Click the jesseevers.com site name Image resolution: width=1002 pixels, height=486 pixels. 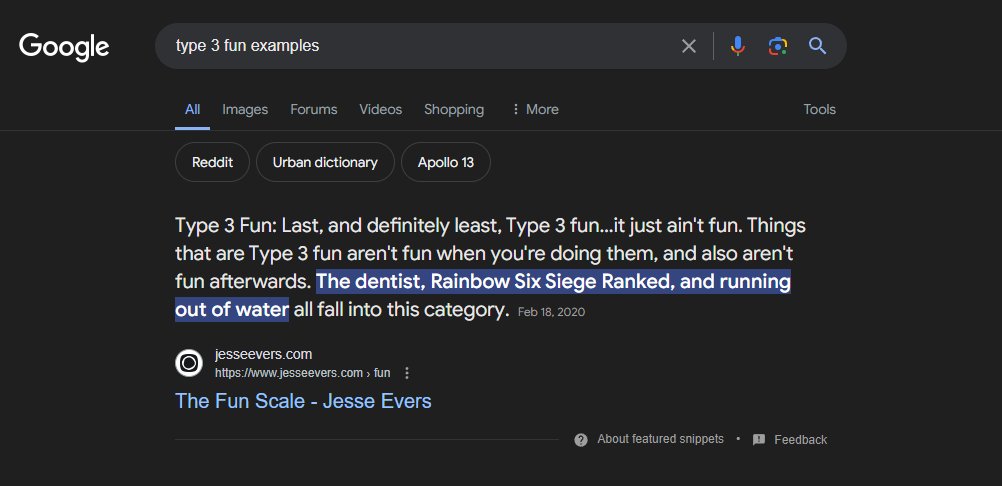[x=263, y=354]
